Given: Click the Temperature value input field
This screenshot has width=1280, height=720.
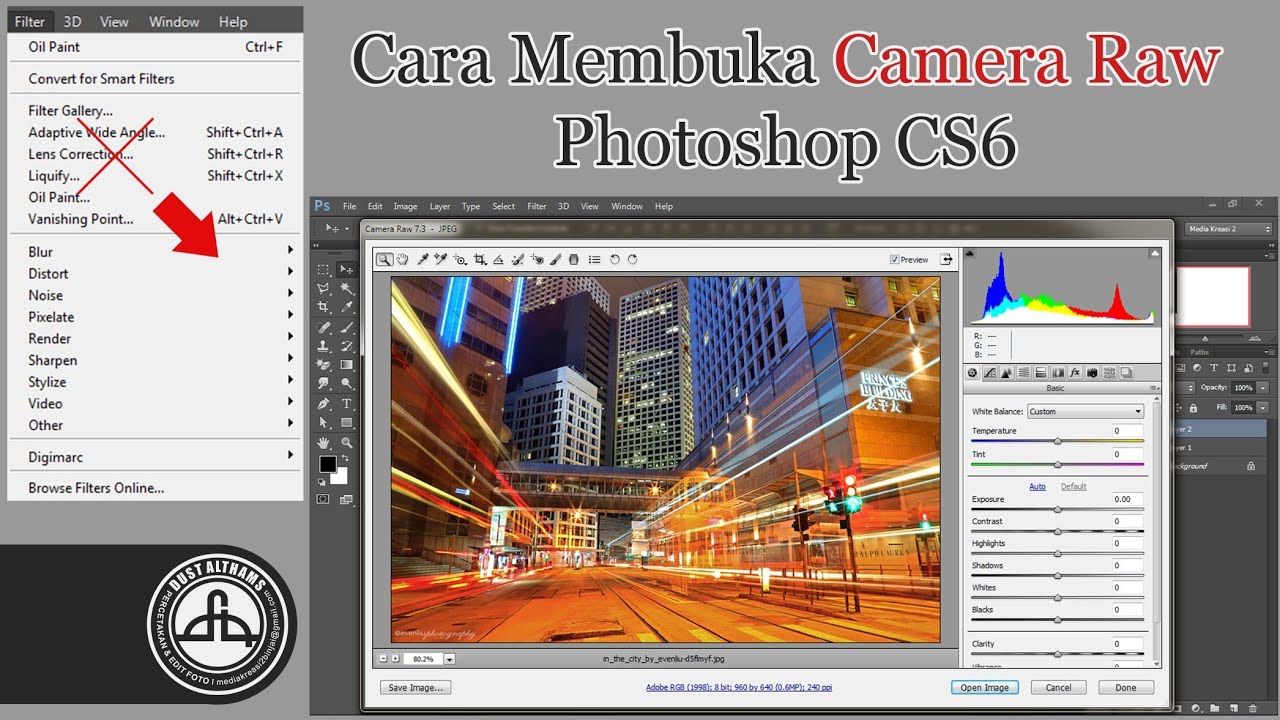Looking at the screenshot, I should (1128, 431).
